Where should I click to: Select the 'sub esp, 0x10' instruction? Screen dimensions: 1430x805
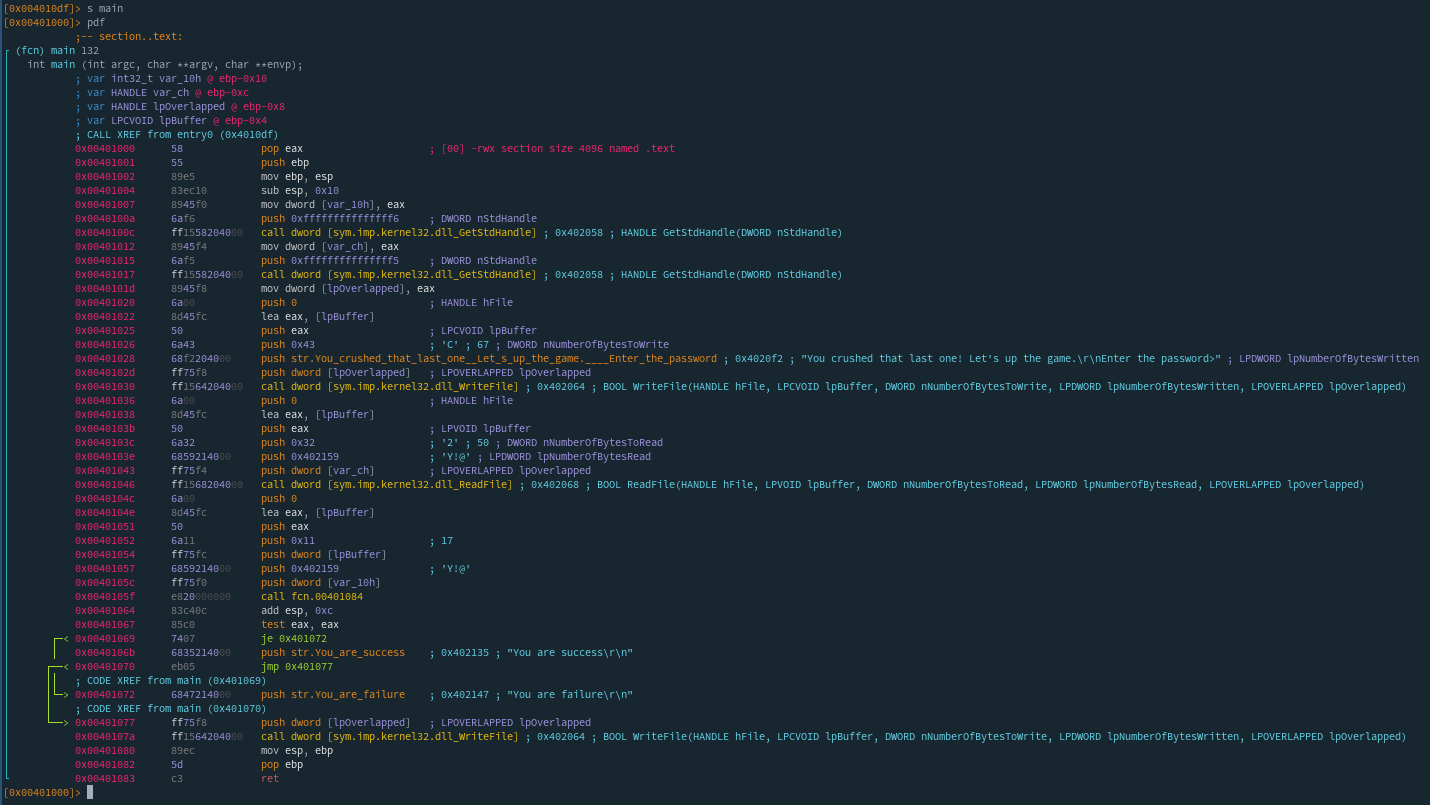[x=300, y=190]
